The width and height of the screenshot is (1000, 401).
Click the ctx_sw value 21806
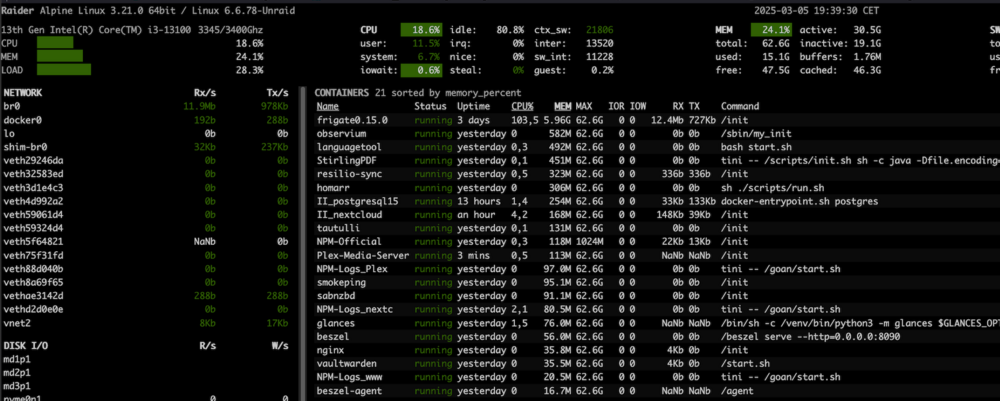tap(599, 30)
